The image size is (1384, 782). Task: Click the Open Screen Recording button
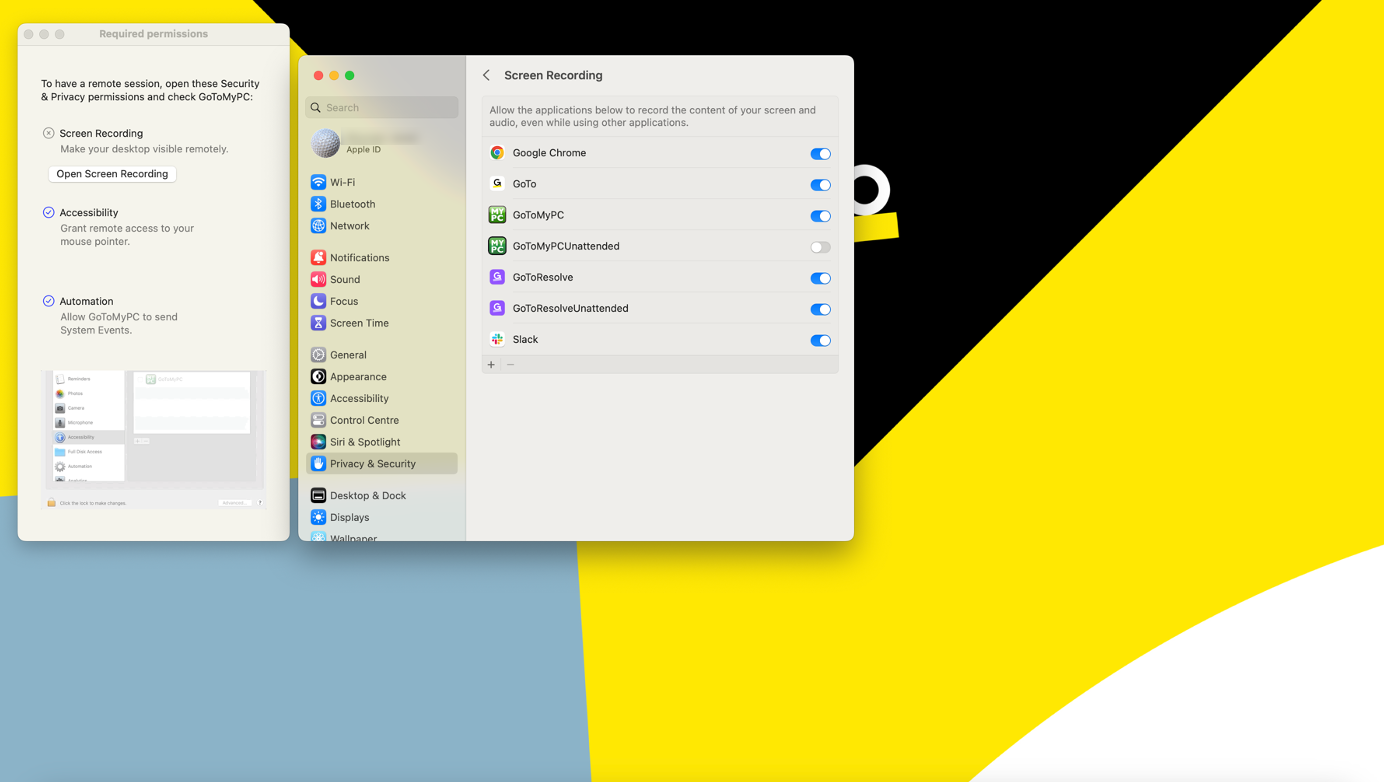112,174
